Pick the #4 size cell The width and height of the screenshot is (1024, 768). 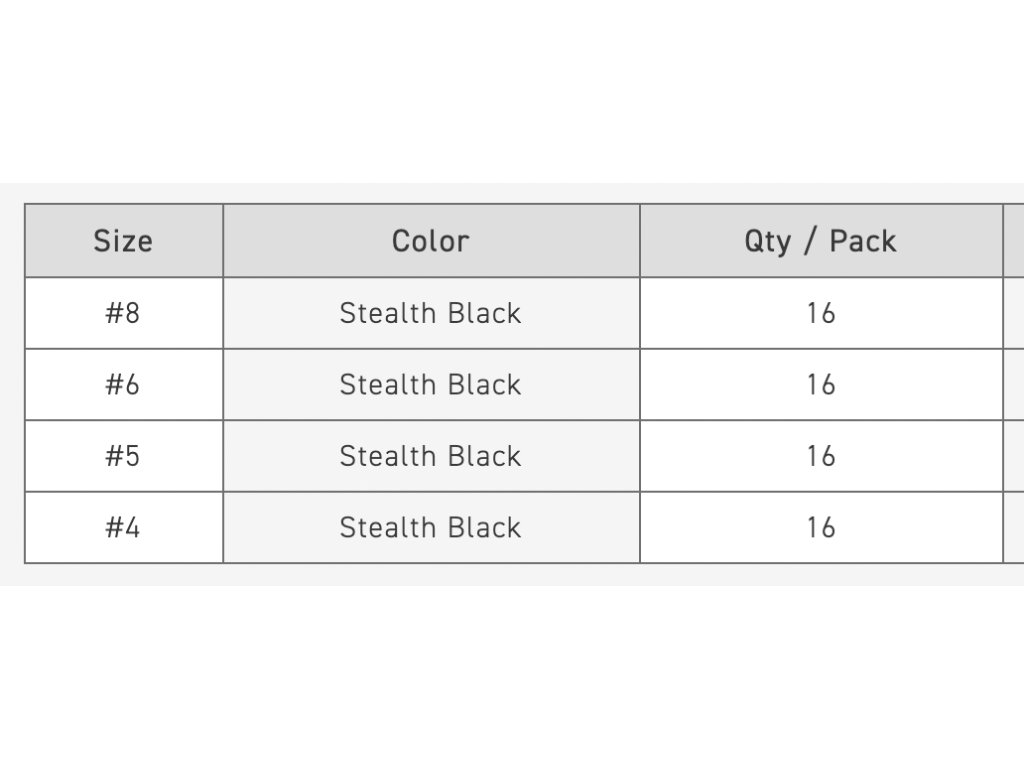pos(123,527)
